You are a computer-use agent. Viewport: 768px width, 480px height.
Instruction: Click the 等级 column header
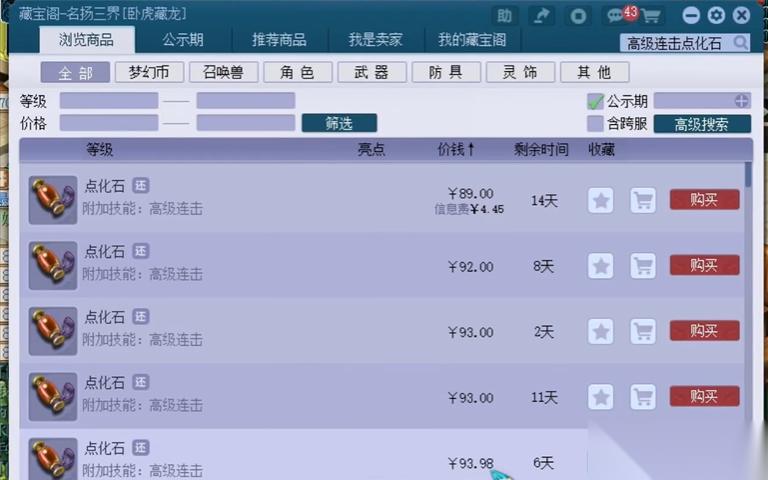99,149
